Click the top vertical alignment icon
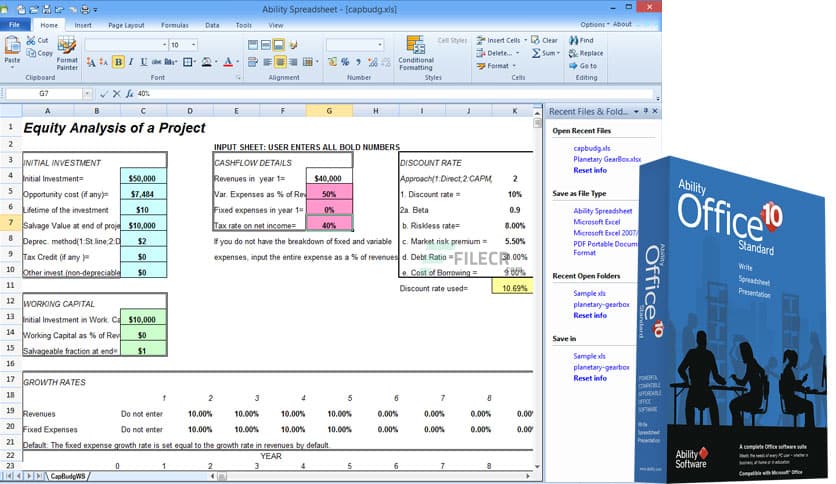836x484 pixels. pos(253,45)
